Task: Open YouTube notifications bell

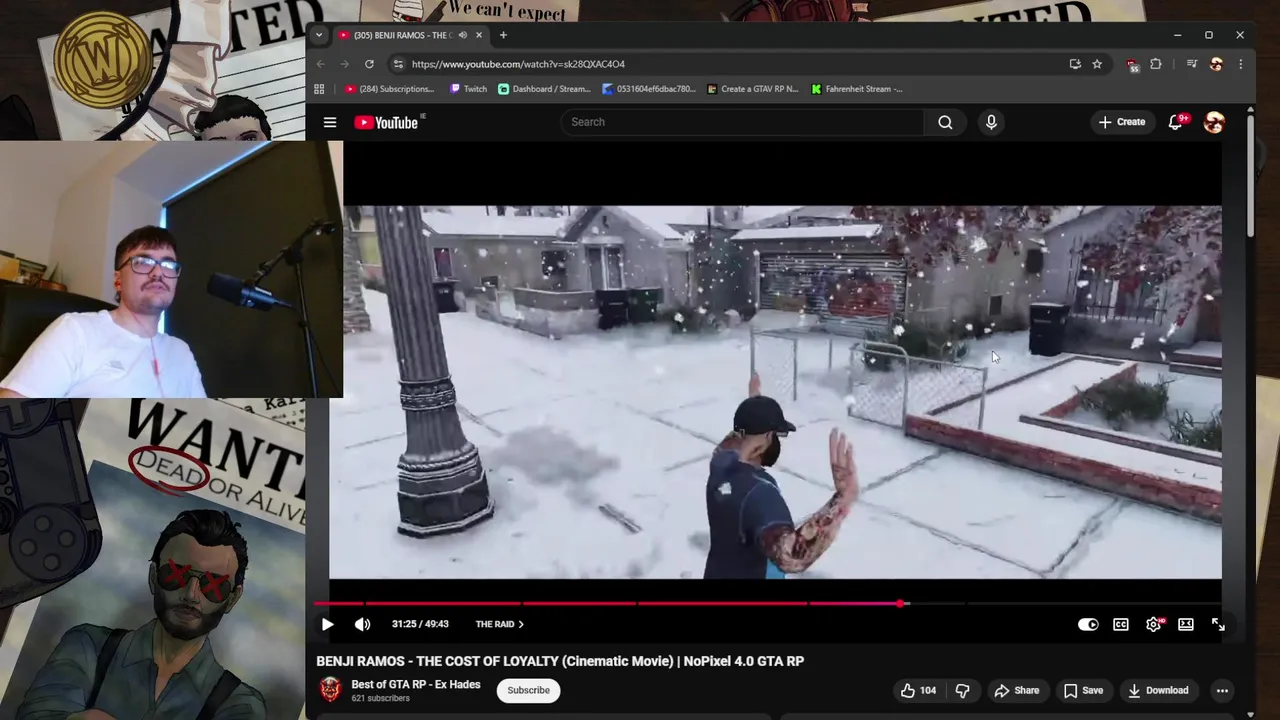Action: (1176, 122)
